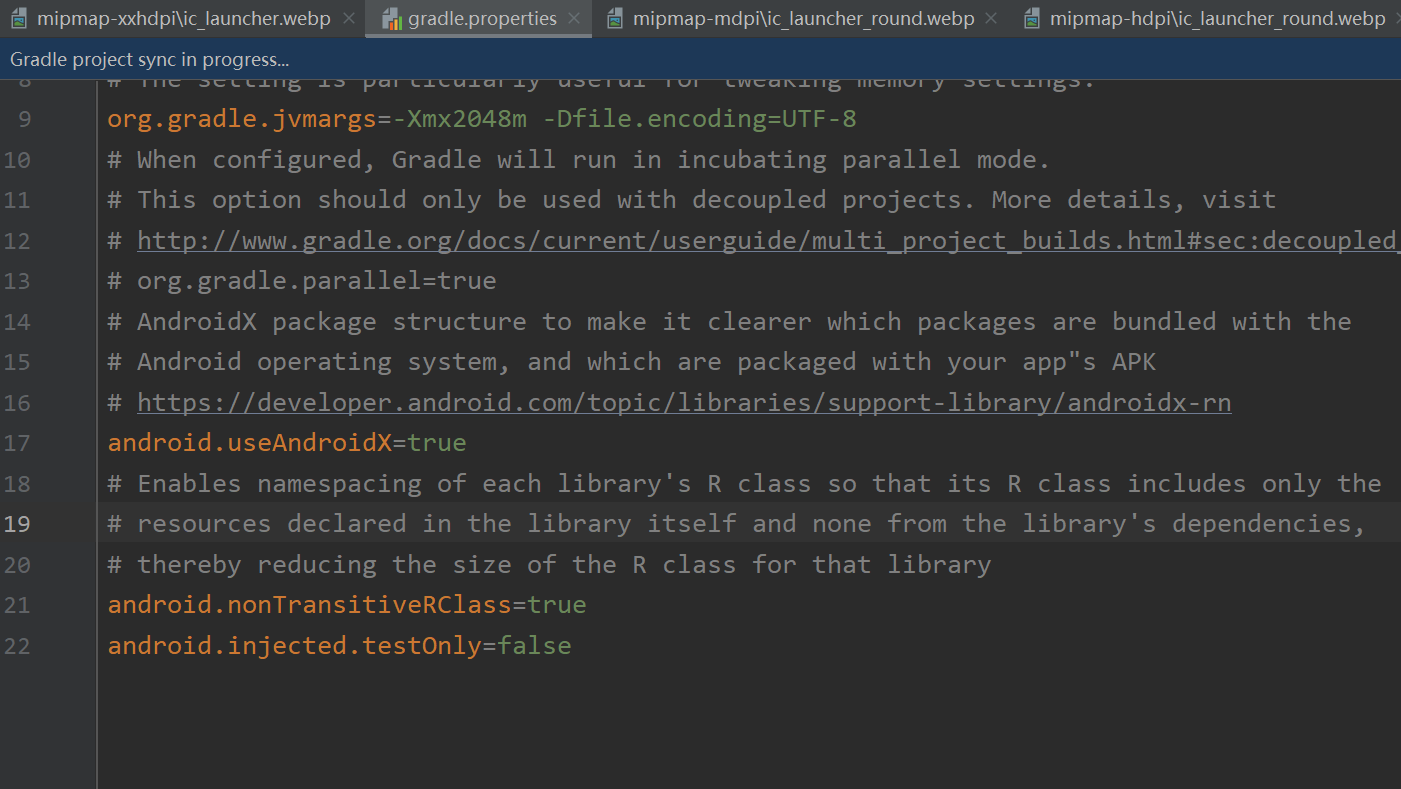Image resolution: width=1401 pixels, height=789 pixels.
Task: Click the Gradle project sync in progress banner
Action: [700, 59]
